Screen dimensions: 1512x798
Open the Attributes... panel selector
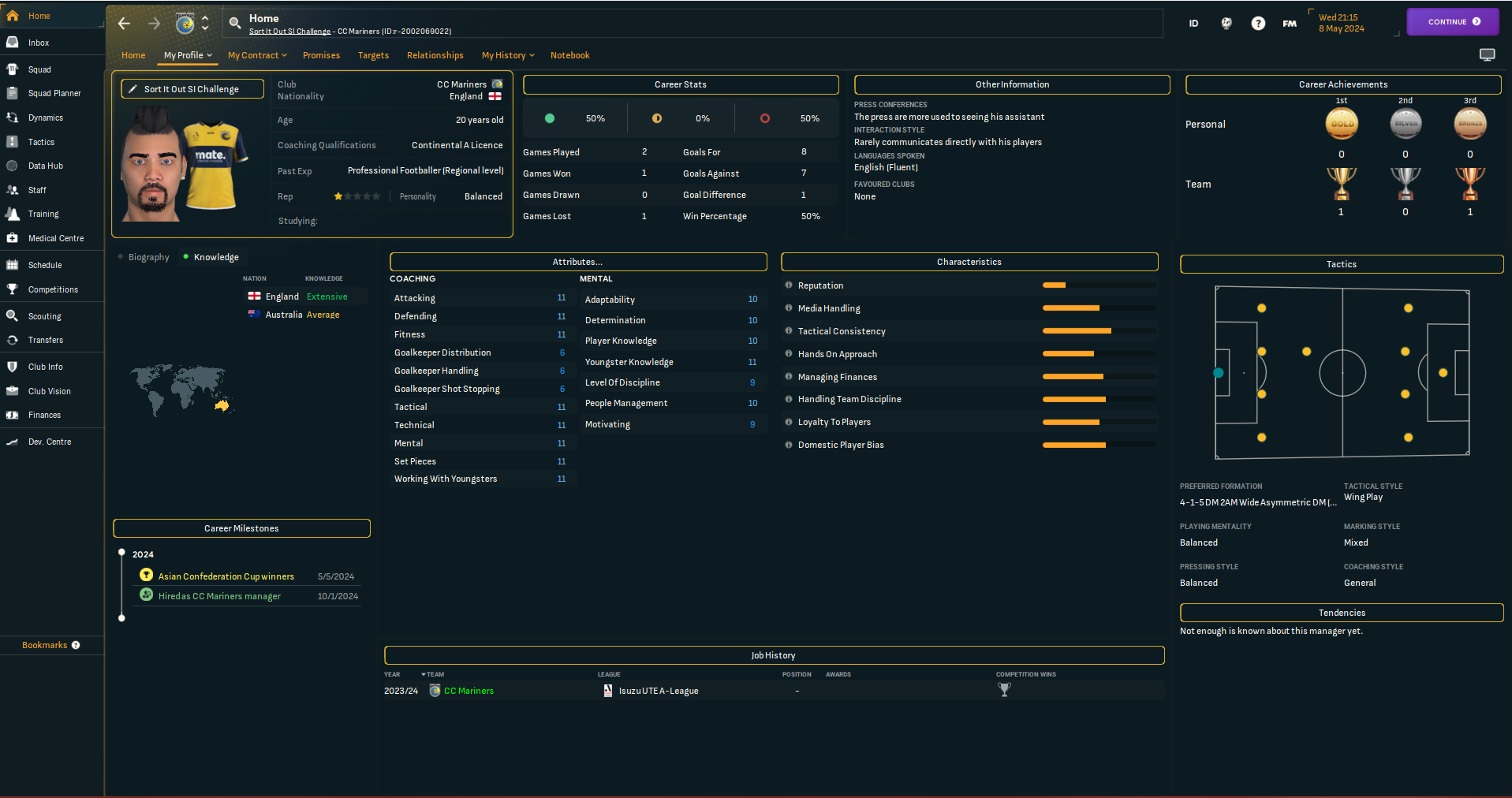578,262
